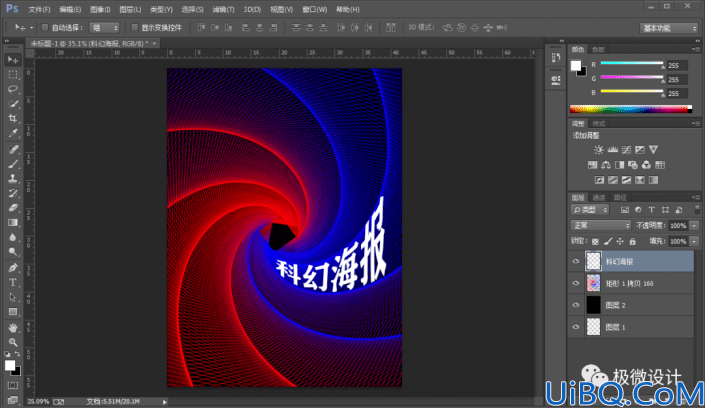
Task: Select the Dodge tool
Action: [13, 252]
